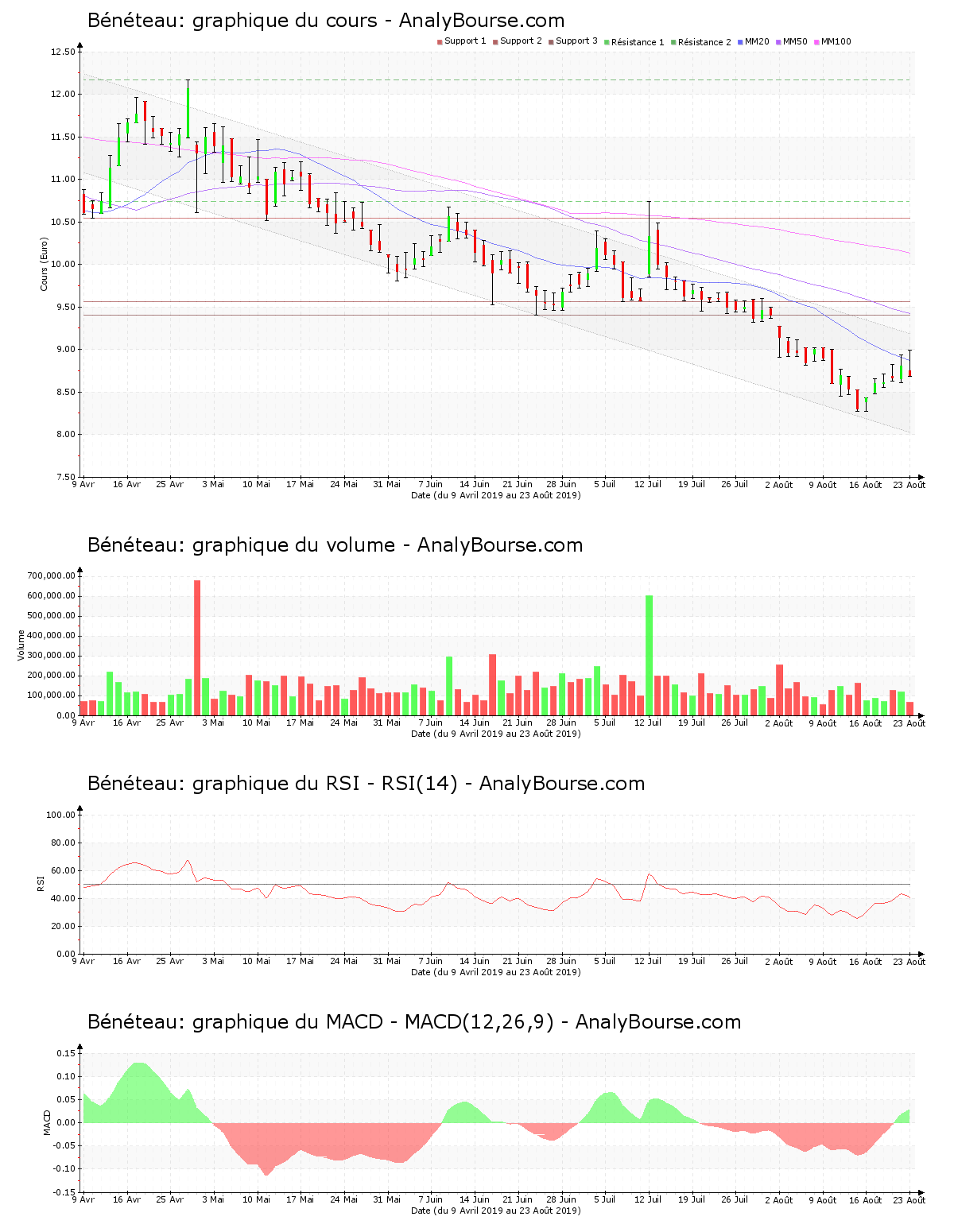Click '7 Juin' date label on RSI chart
The image size is (954, 1232).
[x=430, y=961]
